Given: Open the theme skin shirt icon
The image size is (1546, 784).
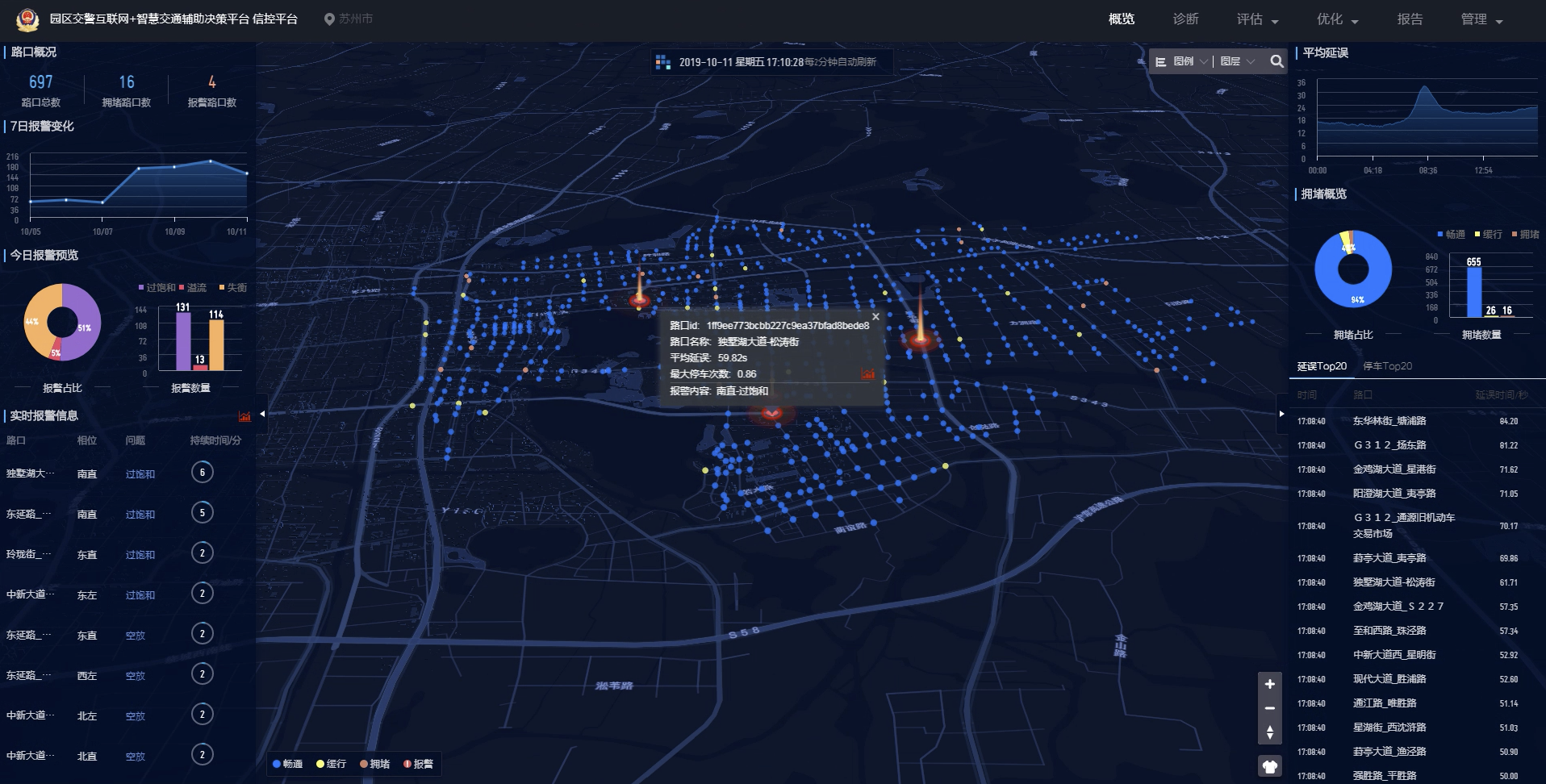Looking at the screenshot, I should pyautogui.click(x=1269, y=766).
